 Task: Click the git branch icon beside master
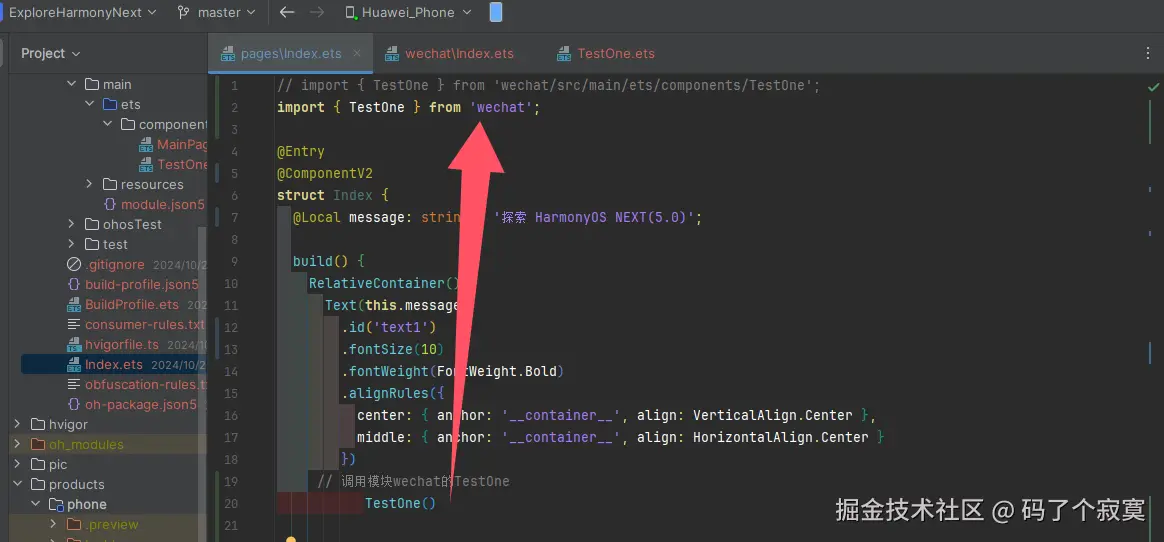coord(183,13)
